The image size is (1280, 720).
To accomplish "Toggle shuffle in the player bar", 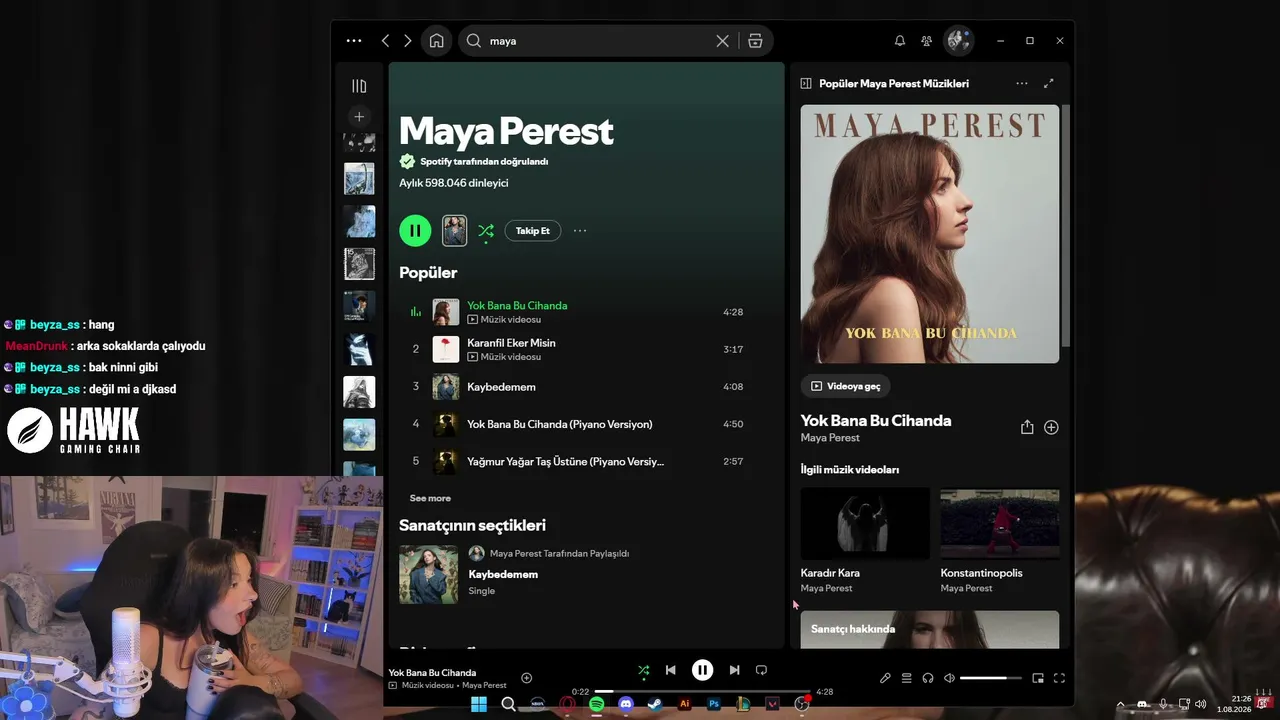I will 643,670.
